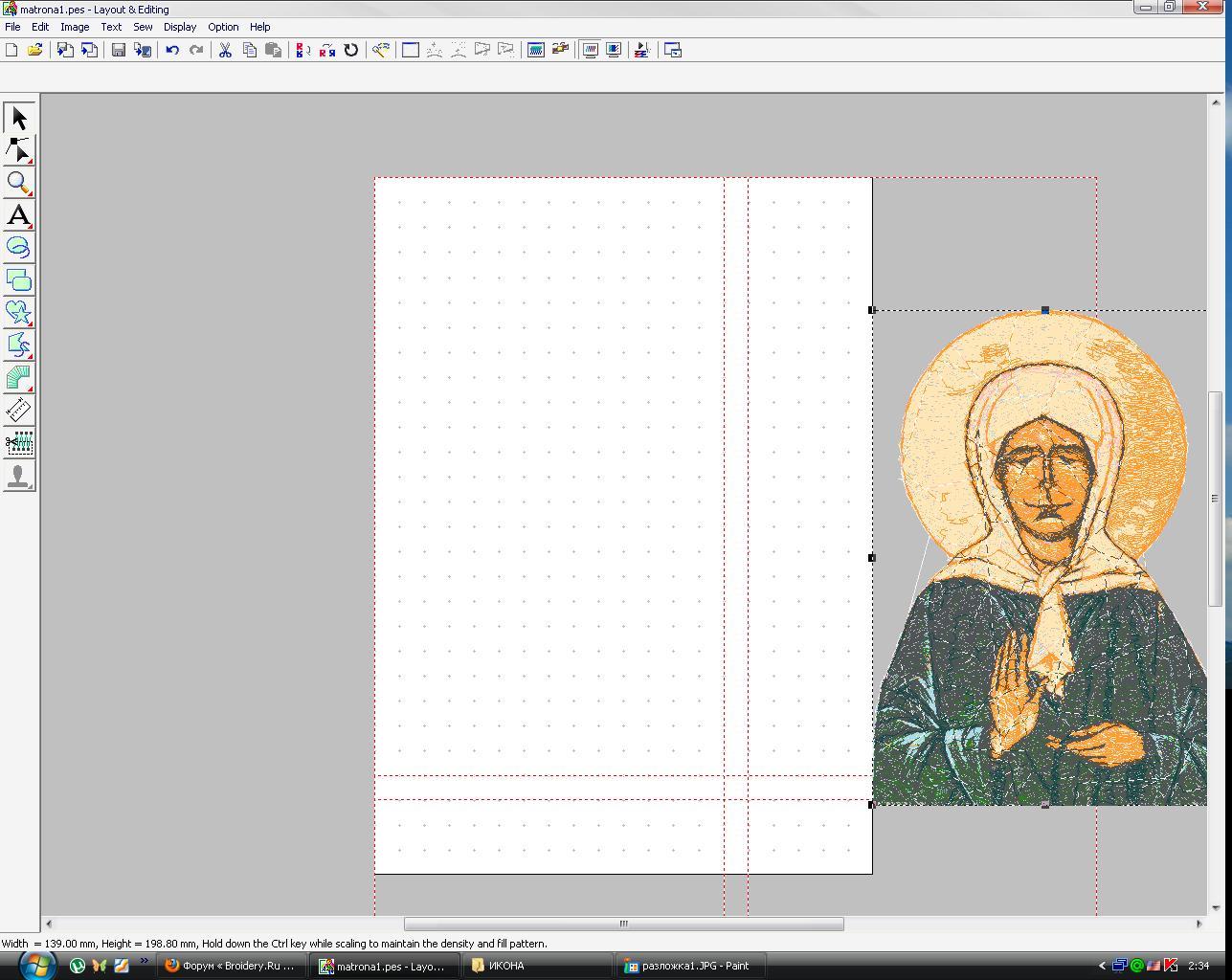Open the Image menu

pyautogui.click(x=75, y=27)
